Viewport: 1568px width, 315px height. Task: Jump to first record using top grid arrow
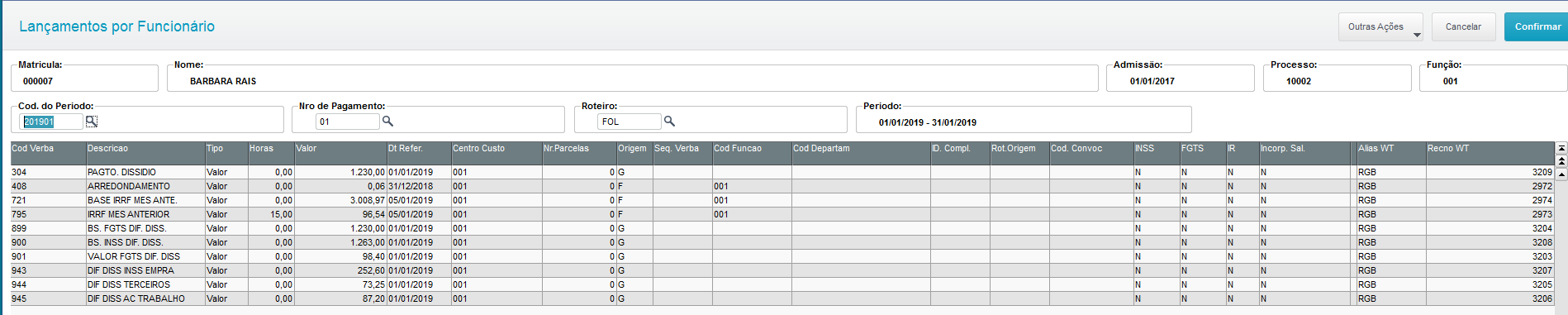(x=1561, y=148)
